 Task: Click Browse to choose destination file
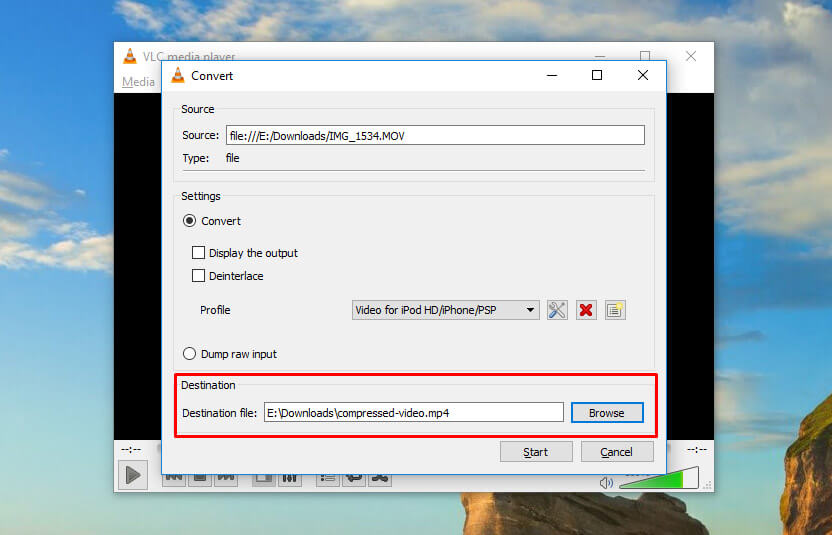[x=607, y=413]
